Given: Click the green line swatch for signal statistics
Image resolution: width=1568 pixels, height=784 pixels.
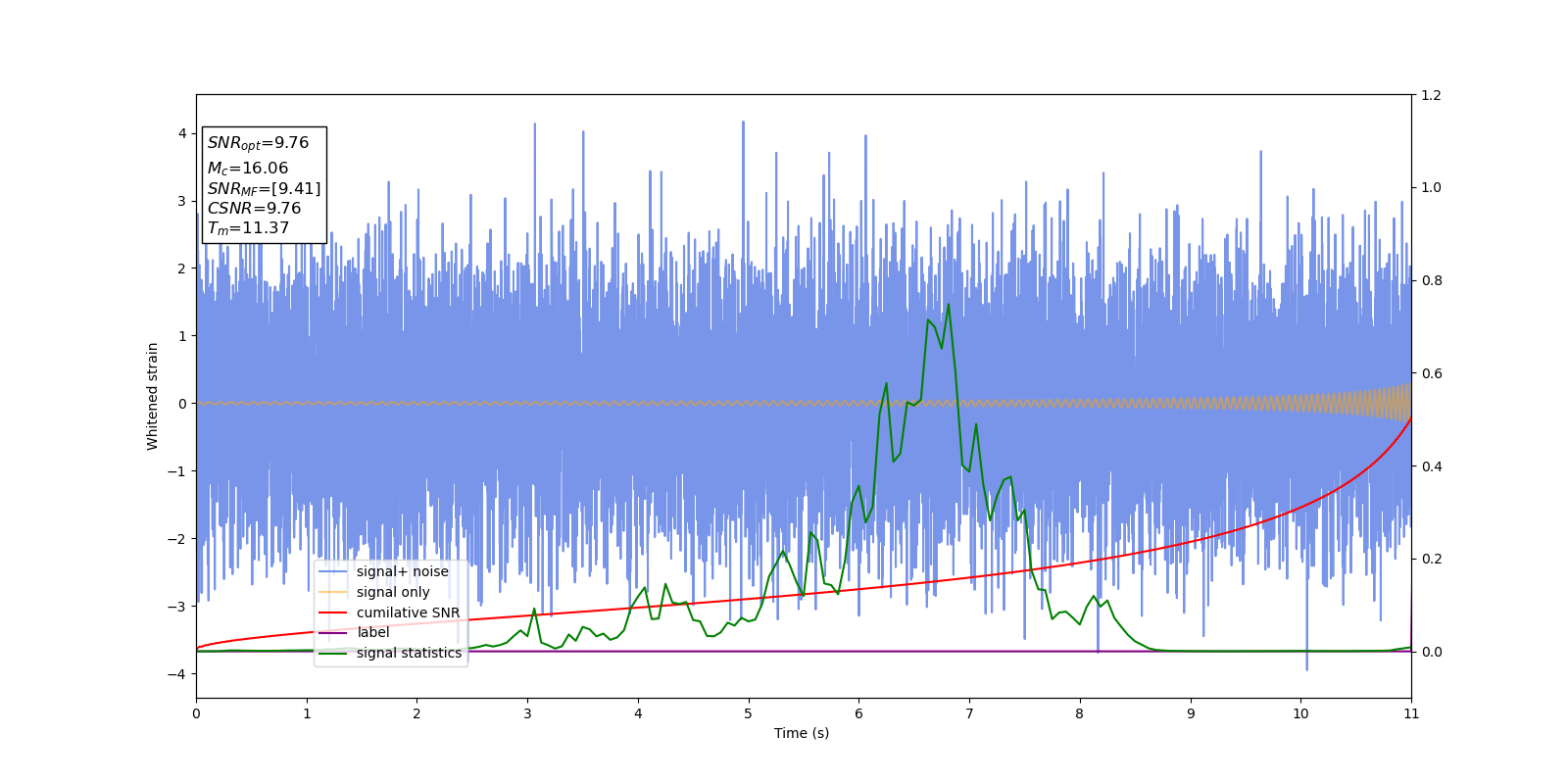Looking at the screenshot, I should [333, 653].
